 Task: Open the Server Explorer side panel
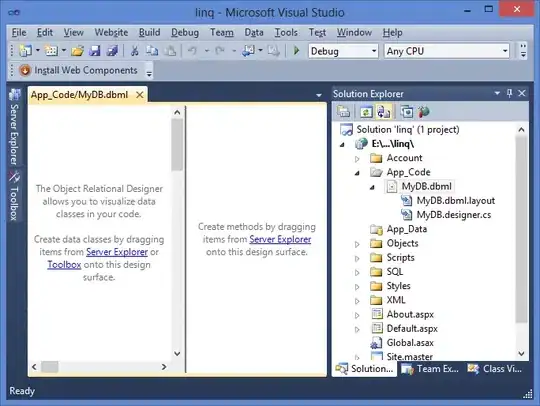coord(14,127)
